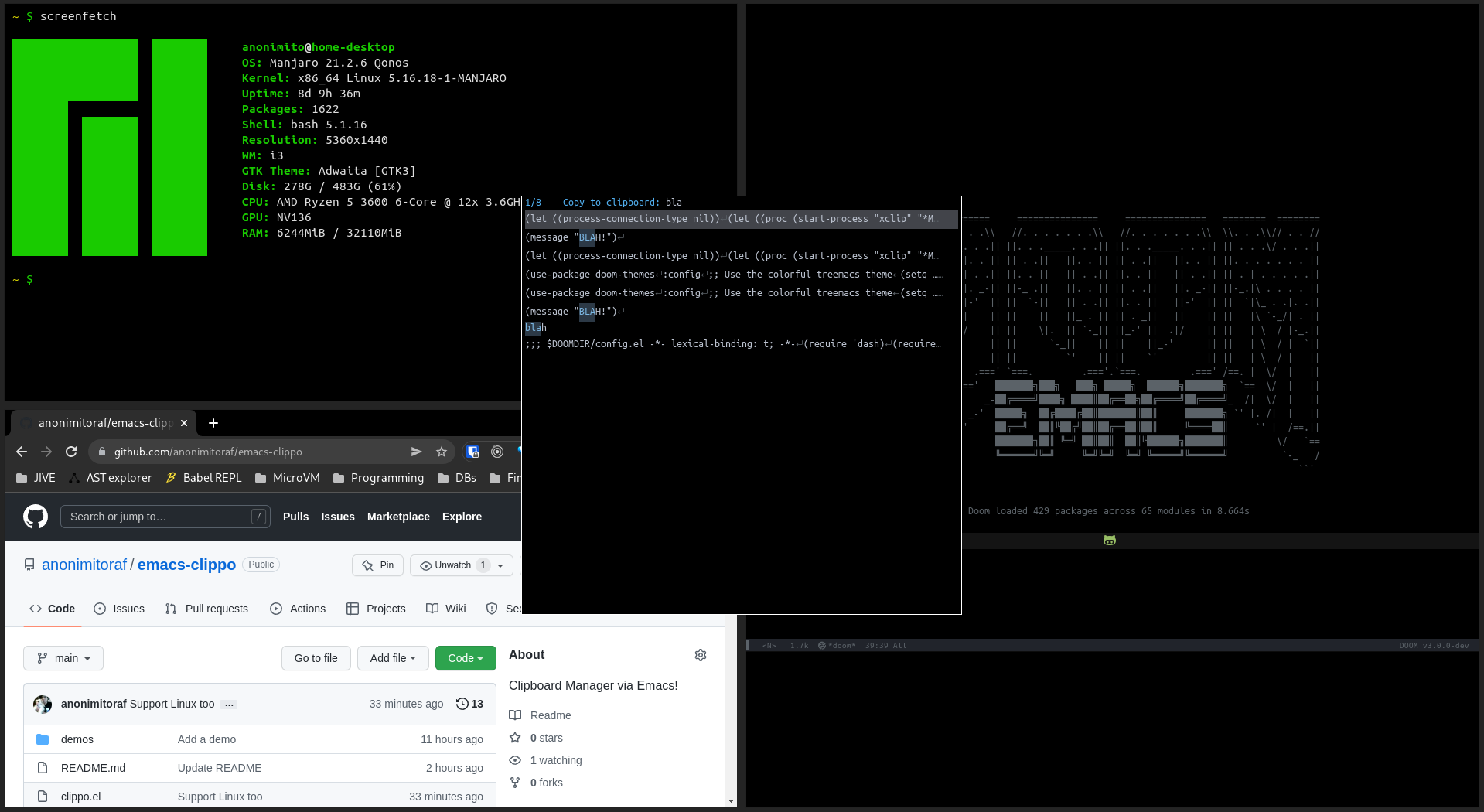Click the GitHub Octocat logo
This screenshot has width=1484, height=812.
coord(36,517)
